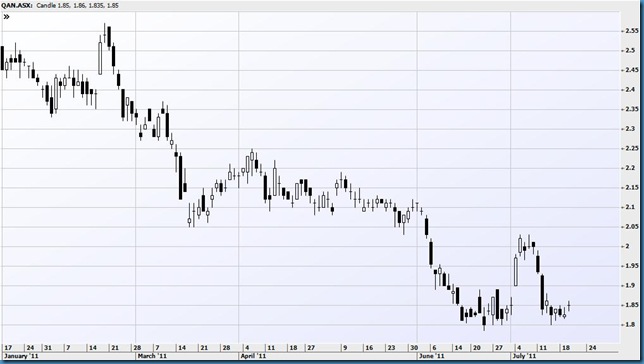
Task: Select the 1.8 price axis label
Action: click(630, 325)
